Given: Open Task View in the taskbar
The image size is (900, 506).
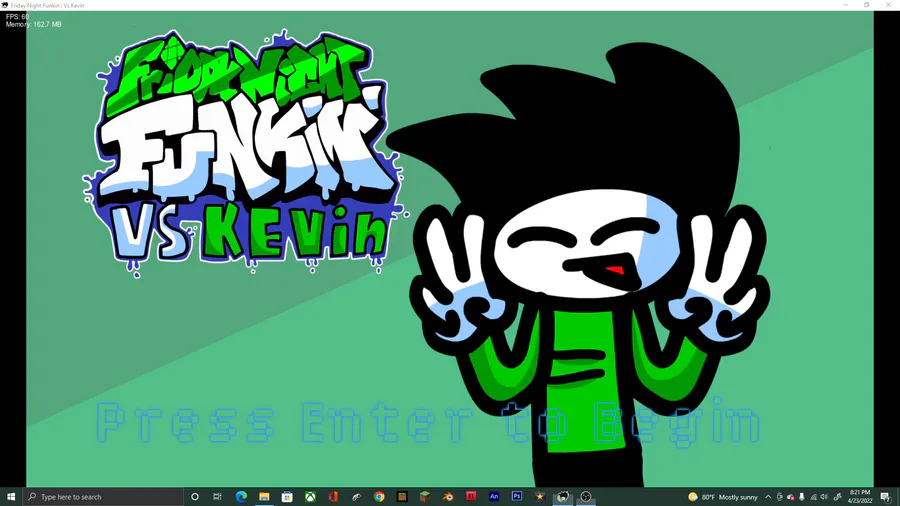Looking at the screenshot, I should coord(217,497).
